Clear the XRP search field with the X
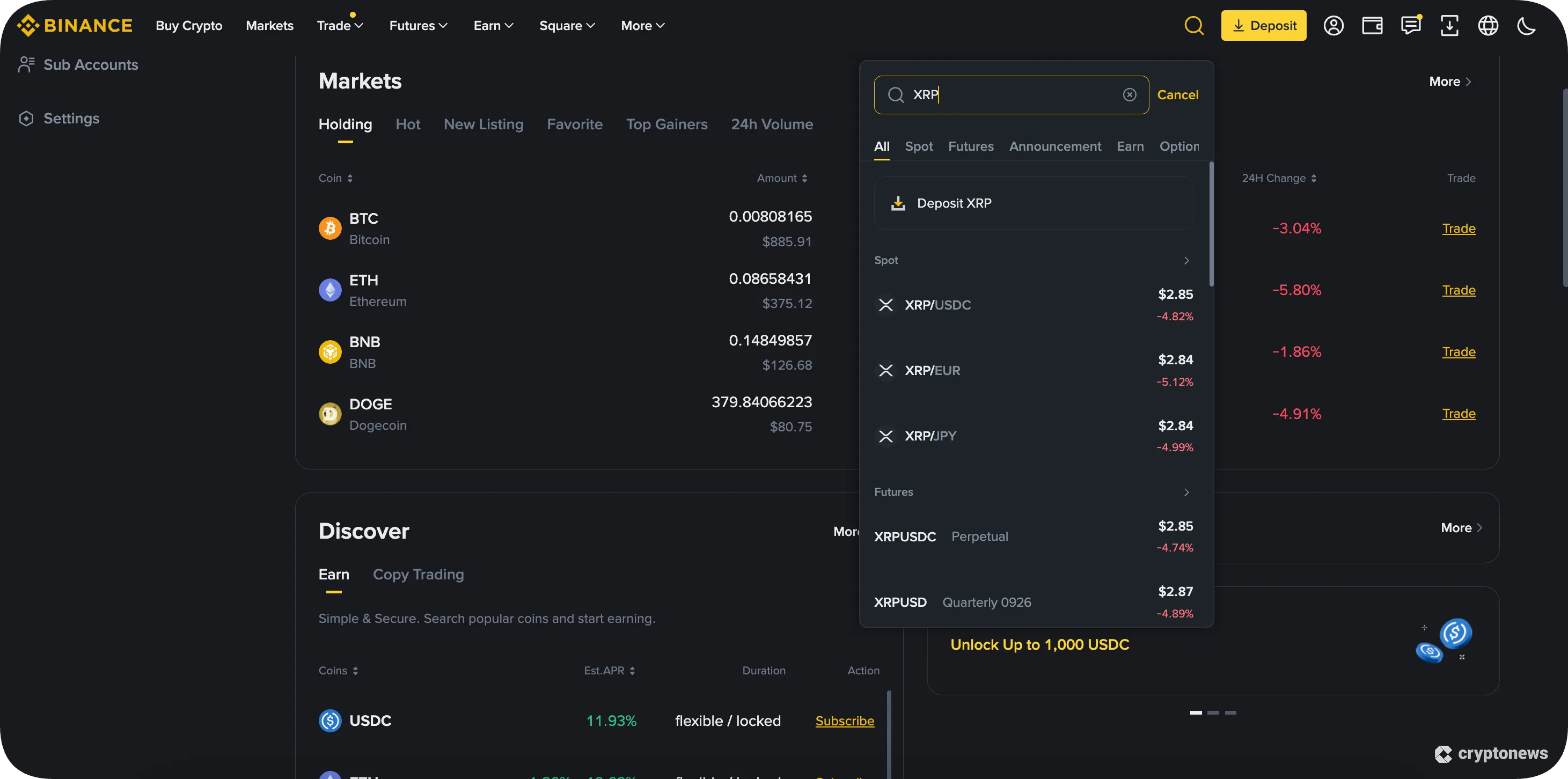Viewport: 1568px width, 779px height. 1129,94
